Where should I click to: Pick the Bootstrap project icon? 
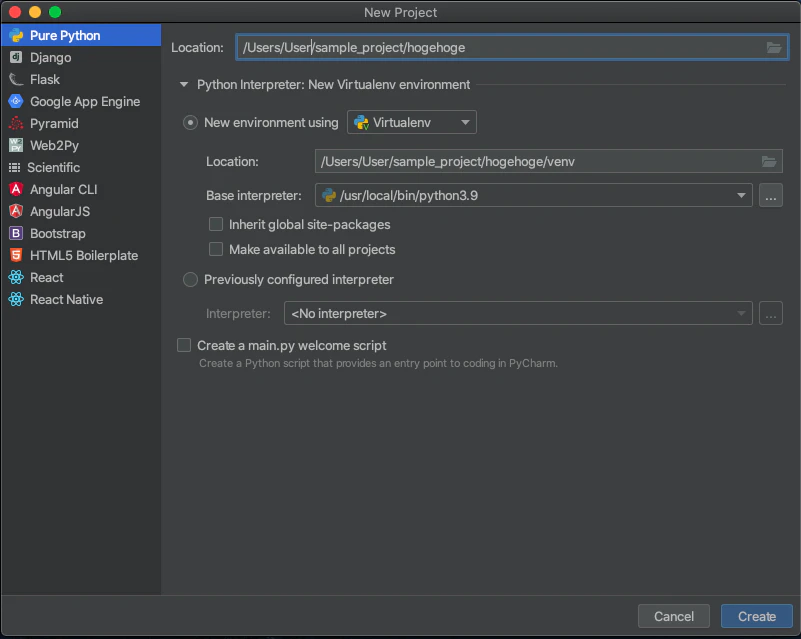(16, 233)
